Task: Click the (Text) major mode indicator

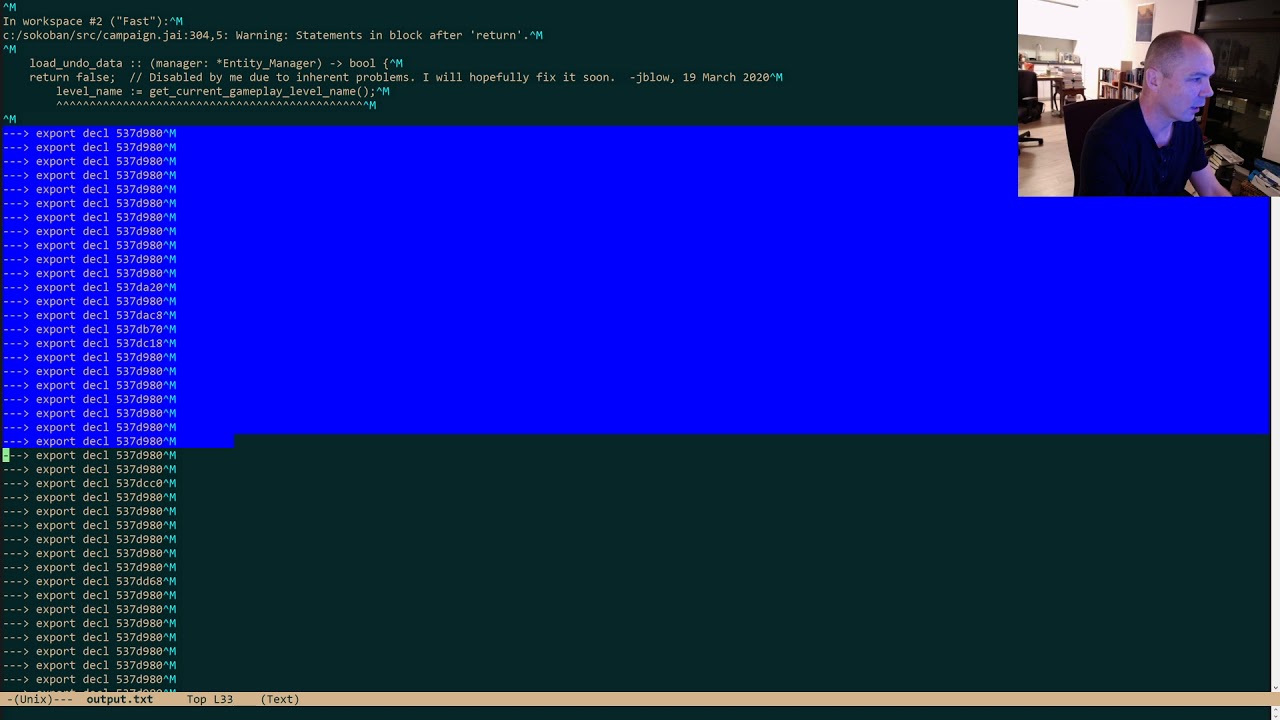Action: click(280, 699)
